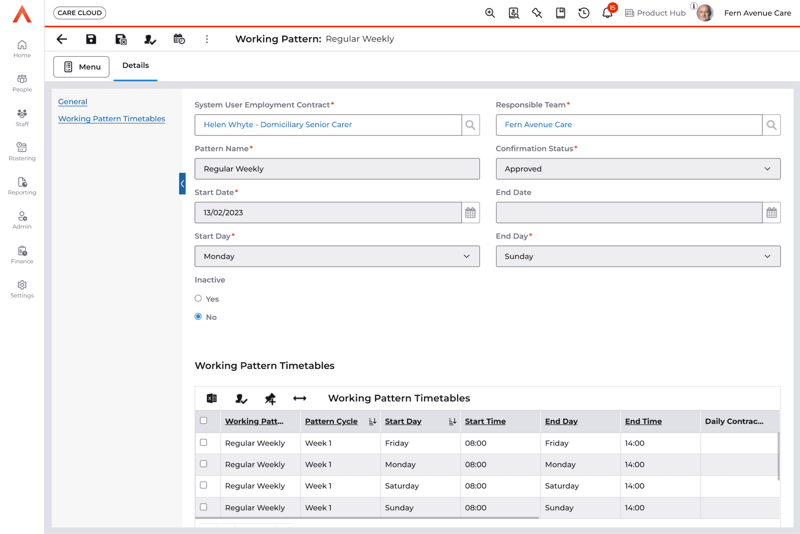
Task: Click the Pattern Name input field
Action: pos(336,169)
